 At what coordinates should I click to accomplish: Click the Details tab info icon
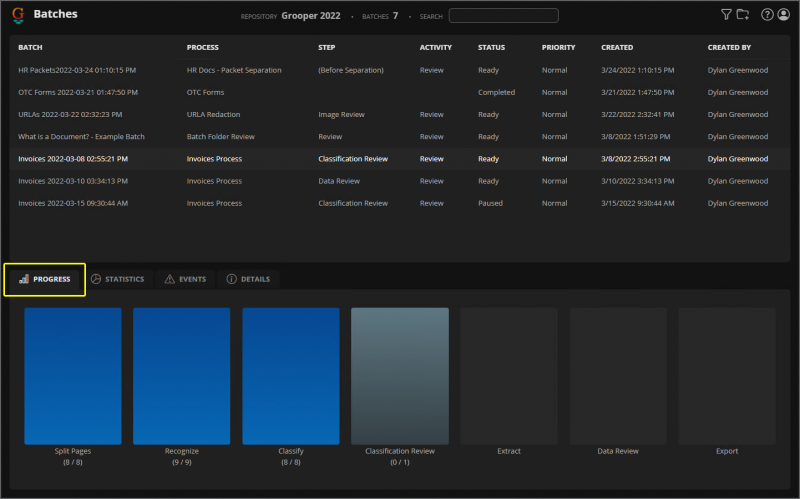232,279
